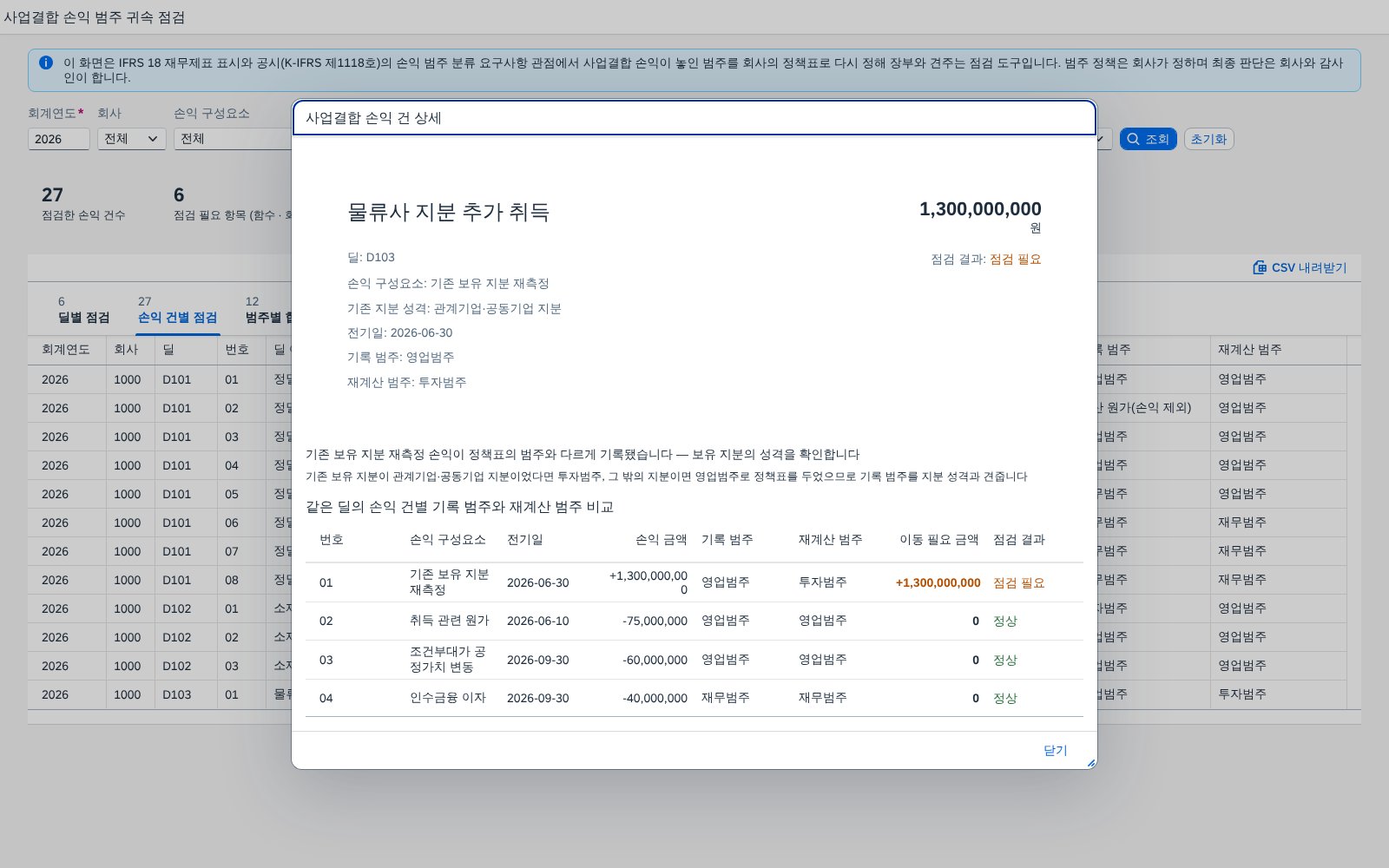Click row 03 조건부대가 공정가치 변동 cell
1389x868 pixels.
click(448, 660)
